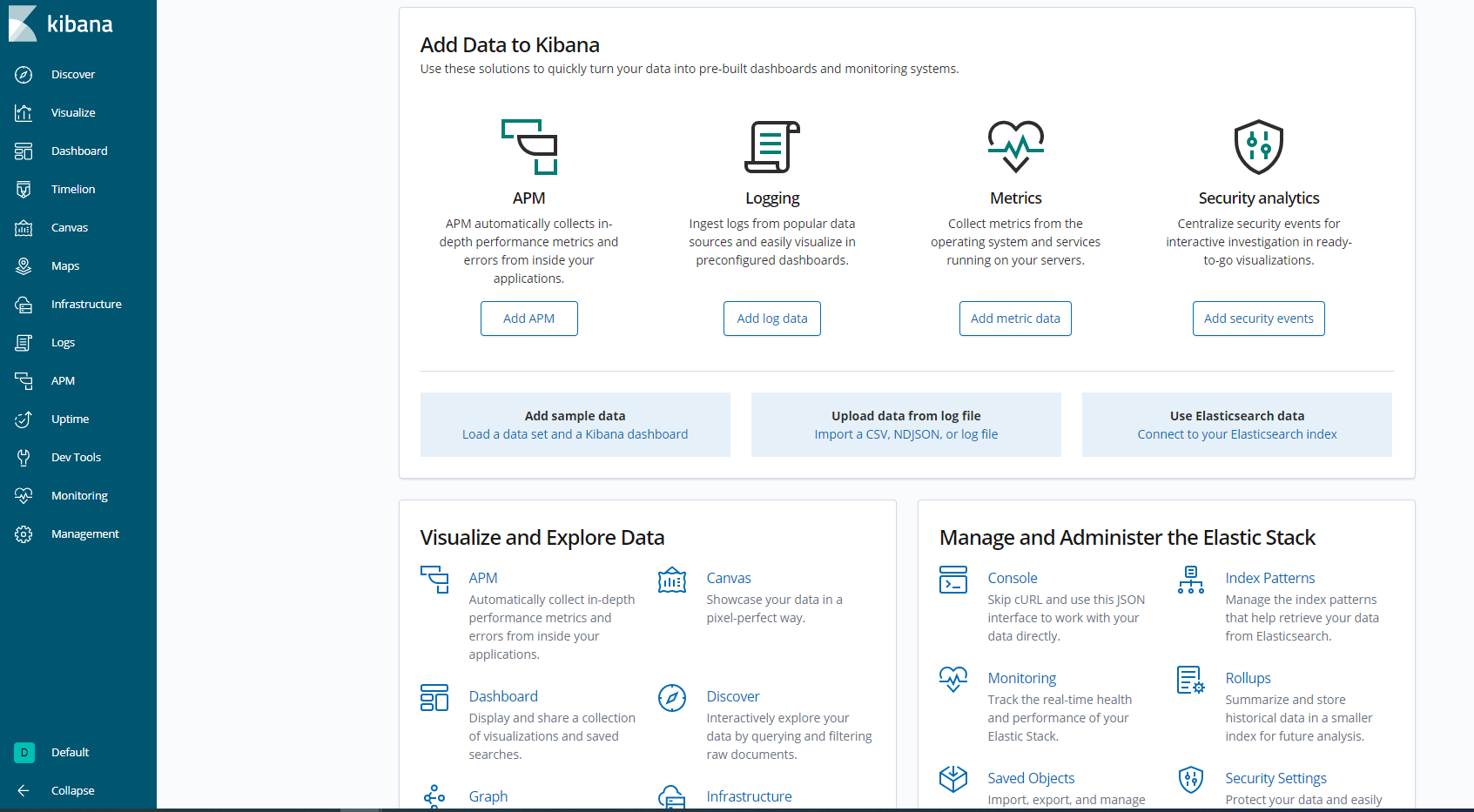Select Dev Tools in the sidebar menu
The width and height of the screenshot is (1474, 812).
76,458
